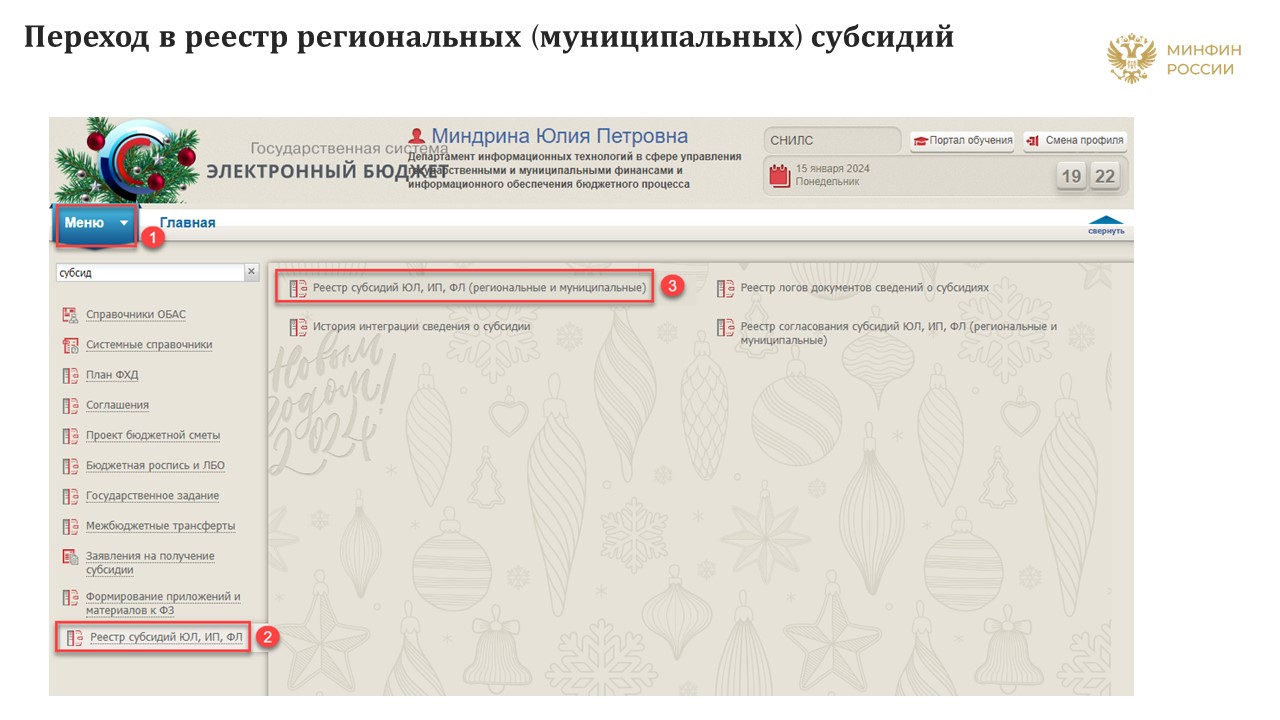The height and width of the screenshot is (720, 1280).
Task: Collapse the header using свернуть arrow
Action: (x=1105, y=225)
